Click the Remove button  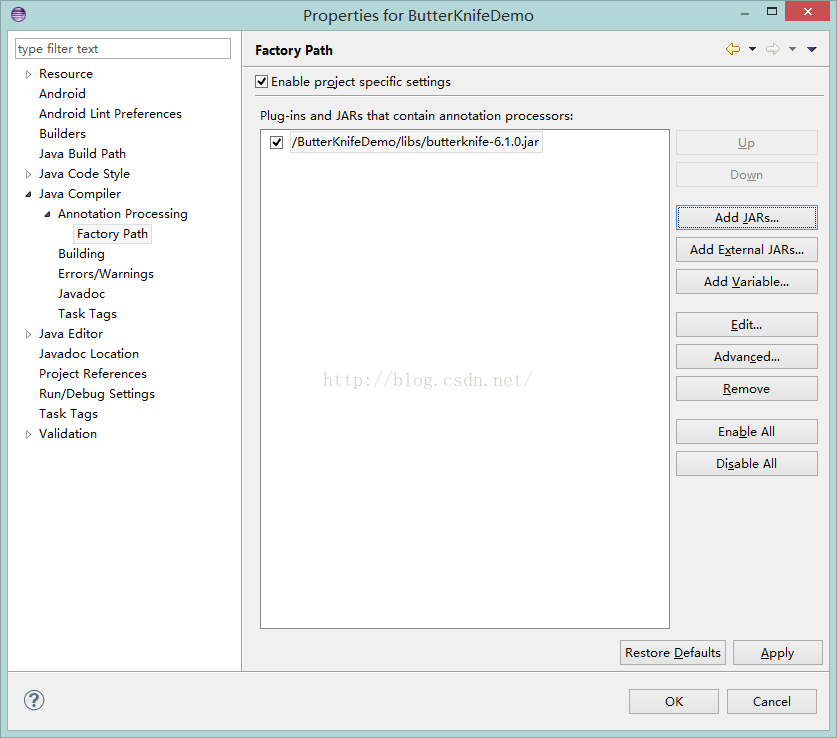point(747,389)
